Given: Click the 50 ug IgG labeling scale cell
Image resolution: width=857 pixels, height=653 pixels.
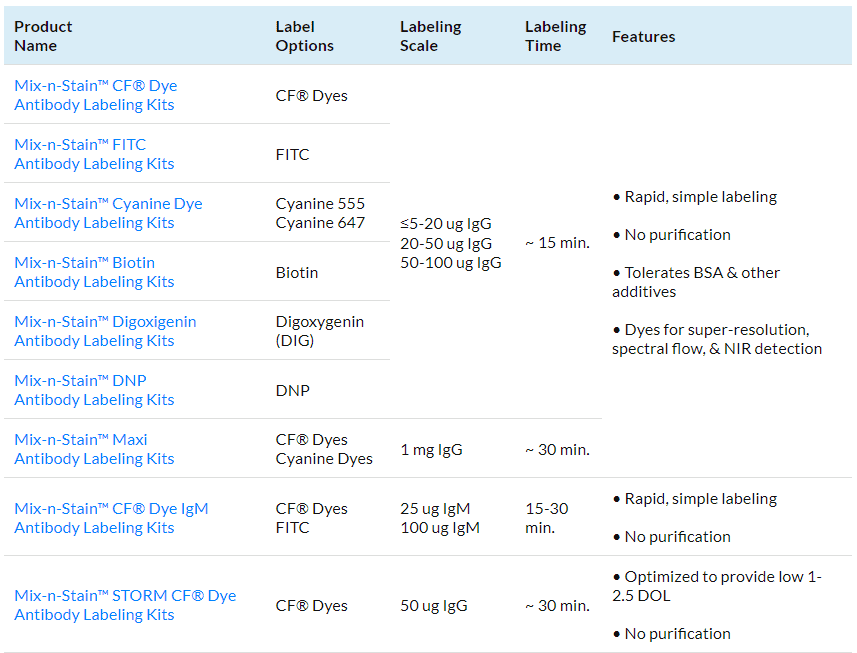Looking at the screenshot, I should tap(433, 606).
